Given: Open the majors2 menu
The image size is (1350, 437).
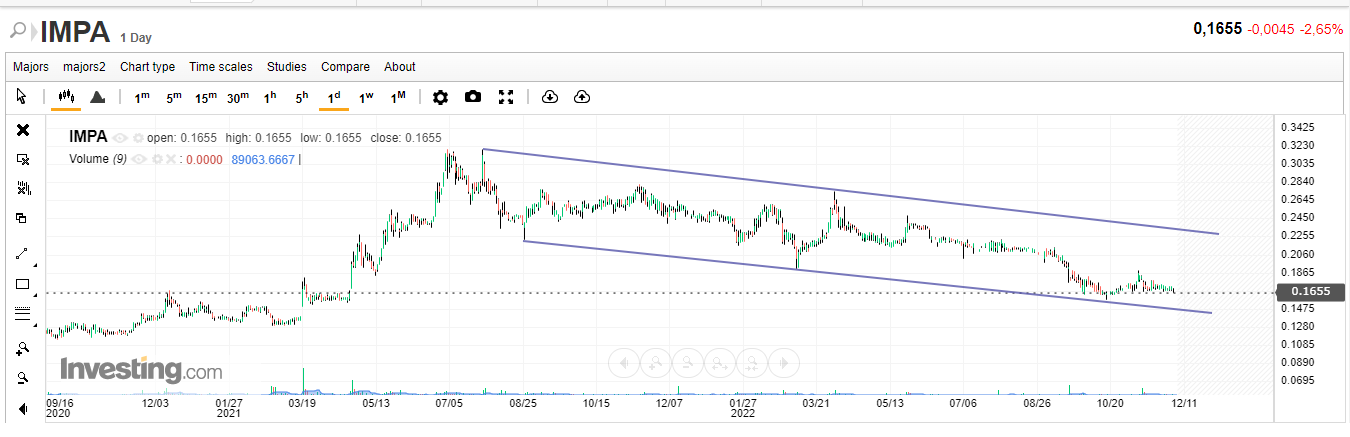Looking at the screenshot, I should coord(84,67).
